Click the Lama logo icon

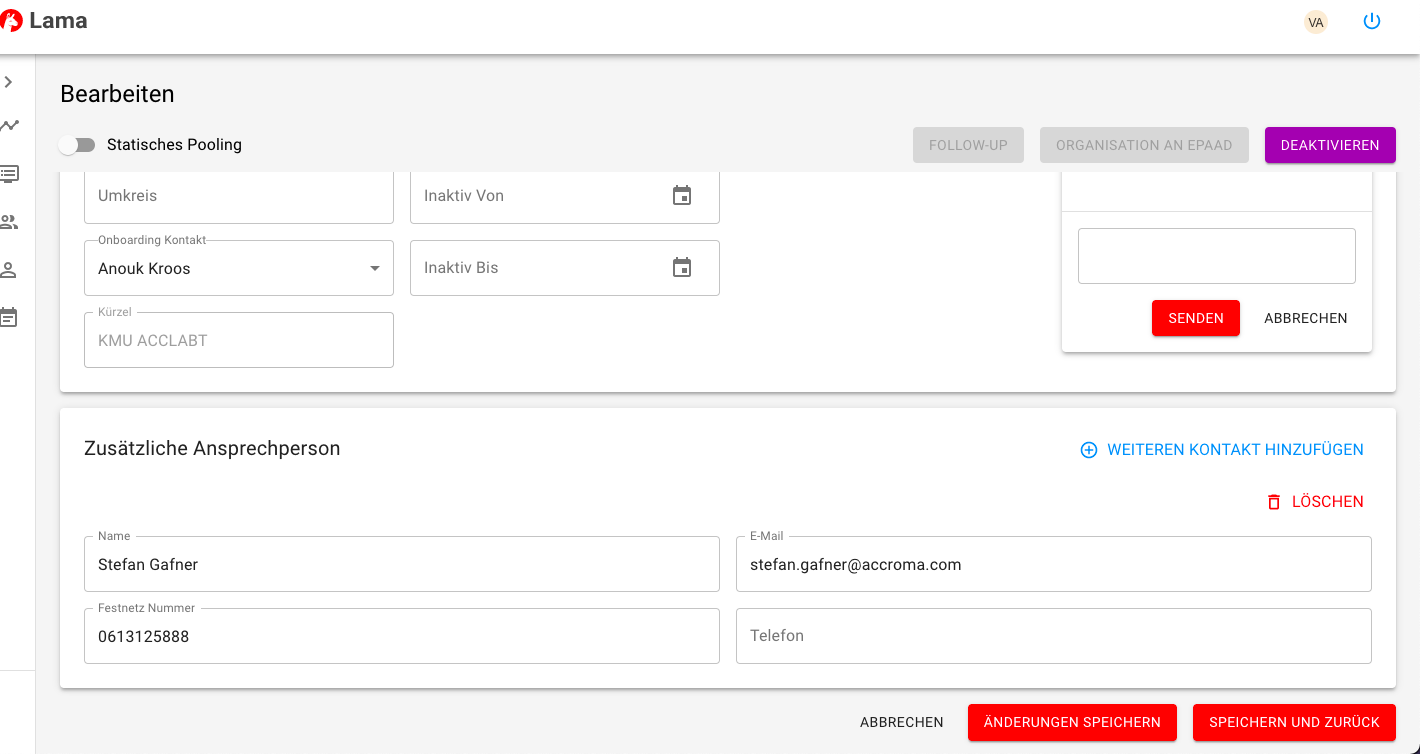click(11, 21)
